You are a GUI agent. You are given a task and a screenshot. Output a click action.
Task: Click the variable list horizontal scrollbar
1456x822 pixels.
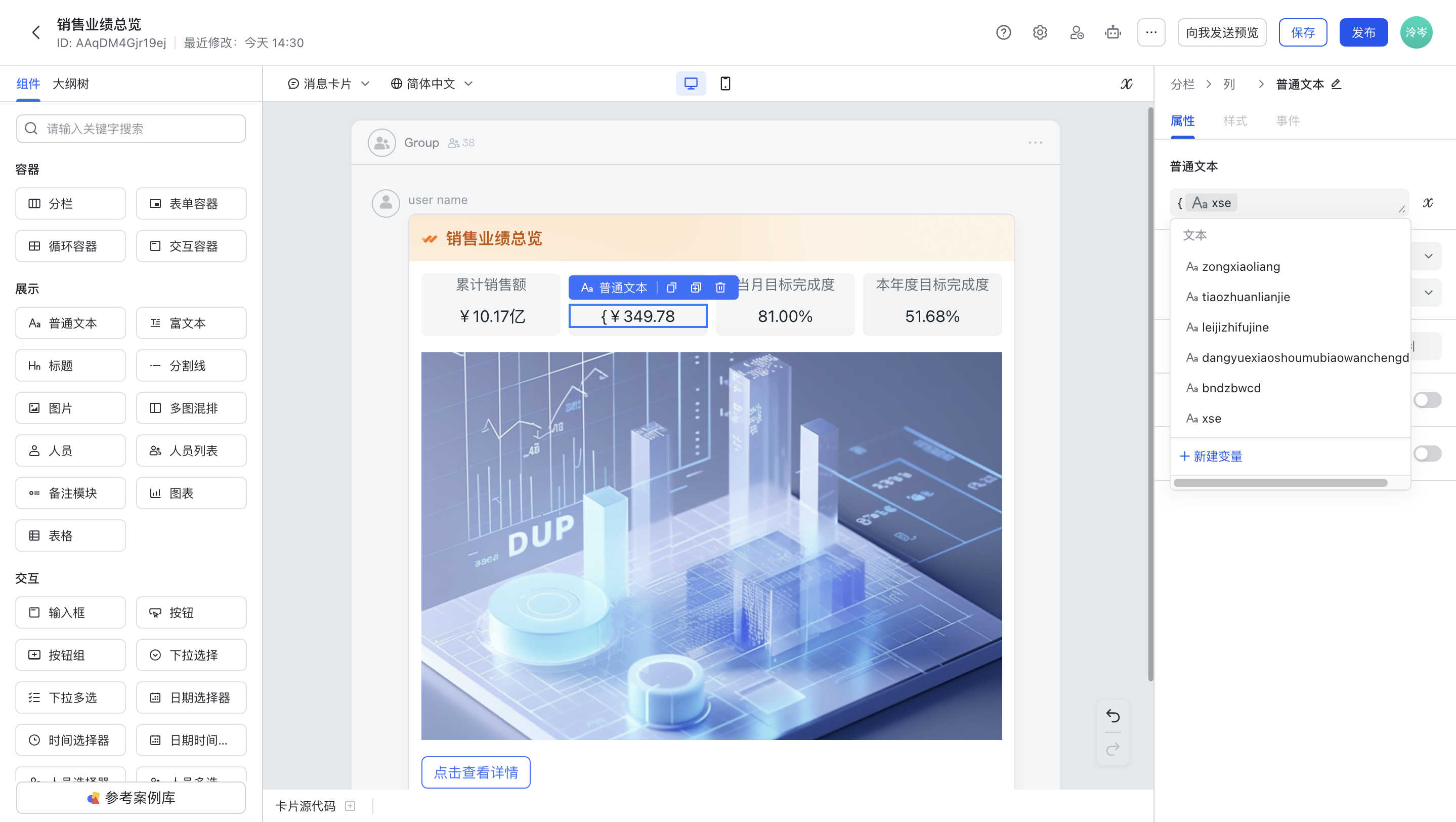pyautogui.click(x=1280, y=483)
